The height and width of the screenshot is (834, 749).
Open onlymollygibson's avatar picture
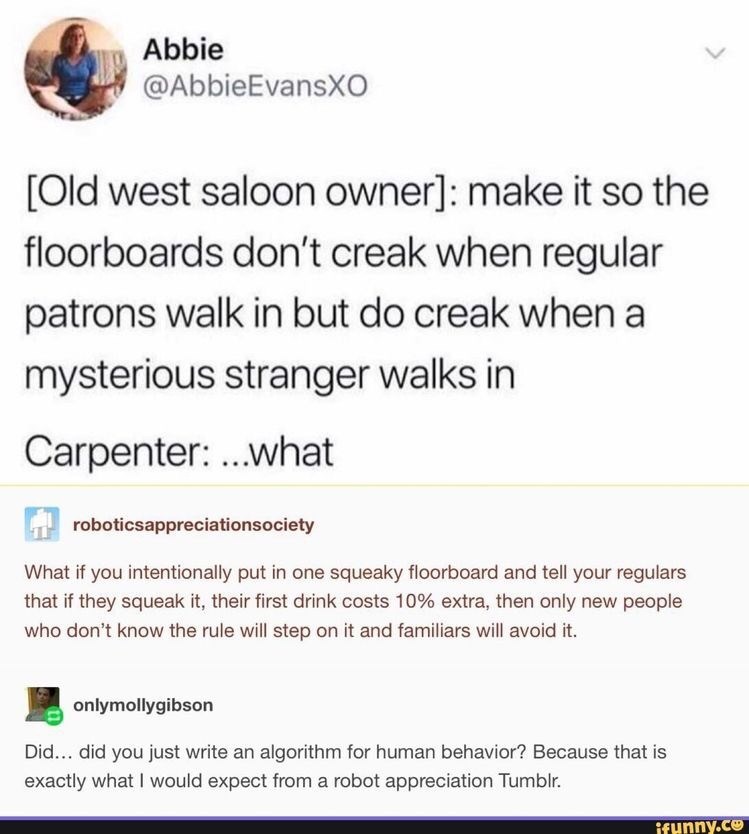(41, 703)
